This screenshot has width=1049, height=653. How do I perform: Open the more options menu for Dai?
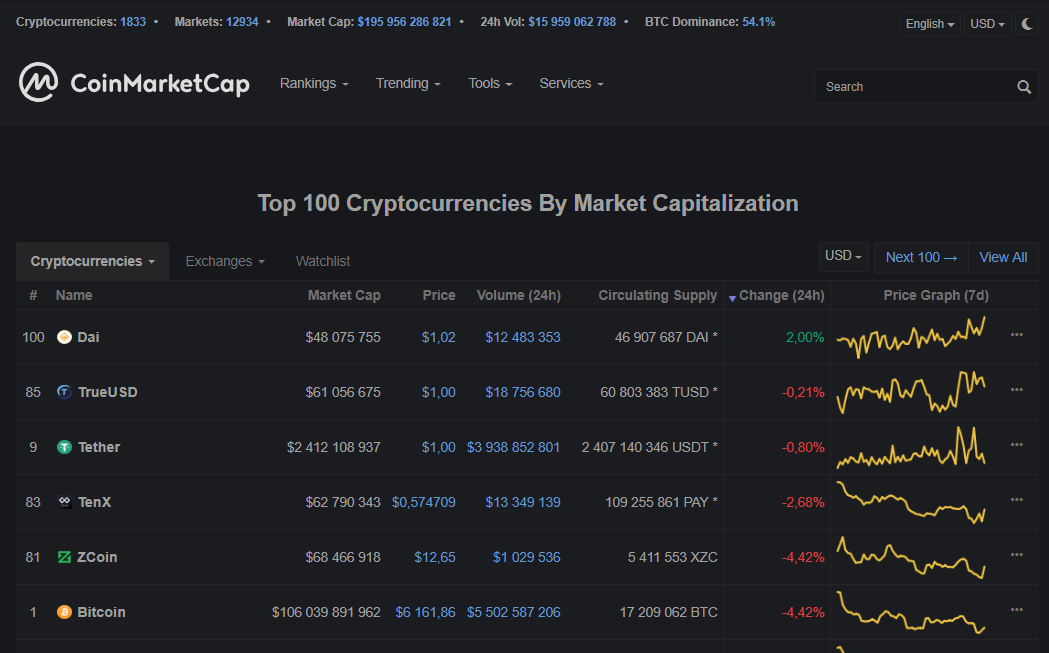point(1017,335)
